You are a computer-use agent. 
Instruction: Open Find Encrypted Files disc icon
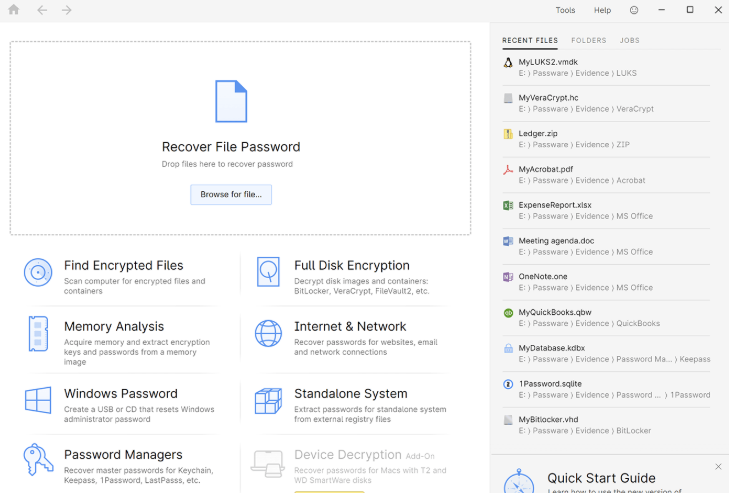click(x=38, y=272)
